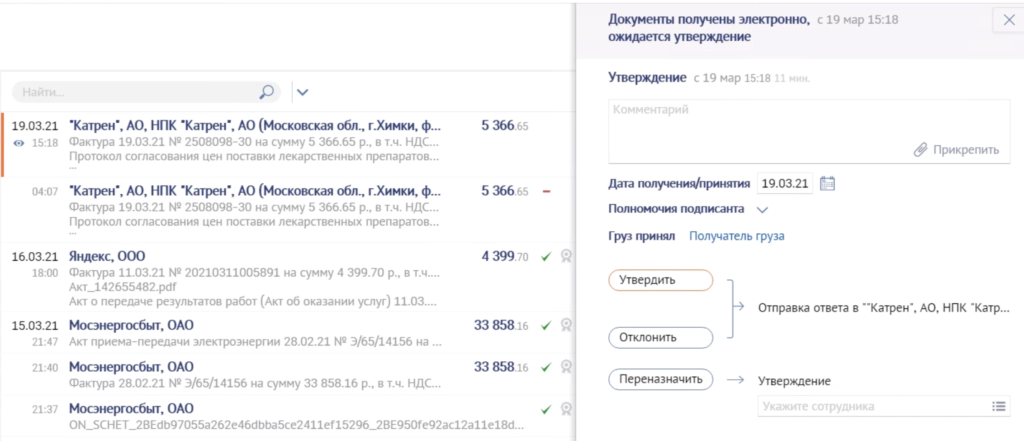Click red minus status icon on Катрен 04:07 row
This screenshot has height=441, width=1024.
(x=546, y=190)
